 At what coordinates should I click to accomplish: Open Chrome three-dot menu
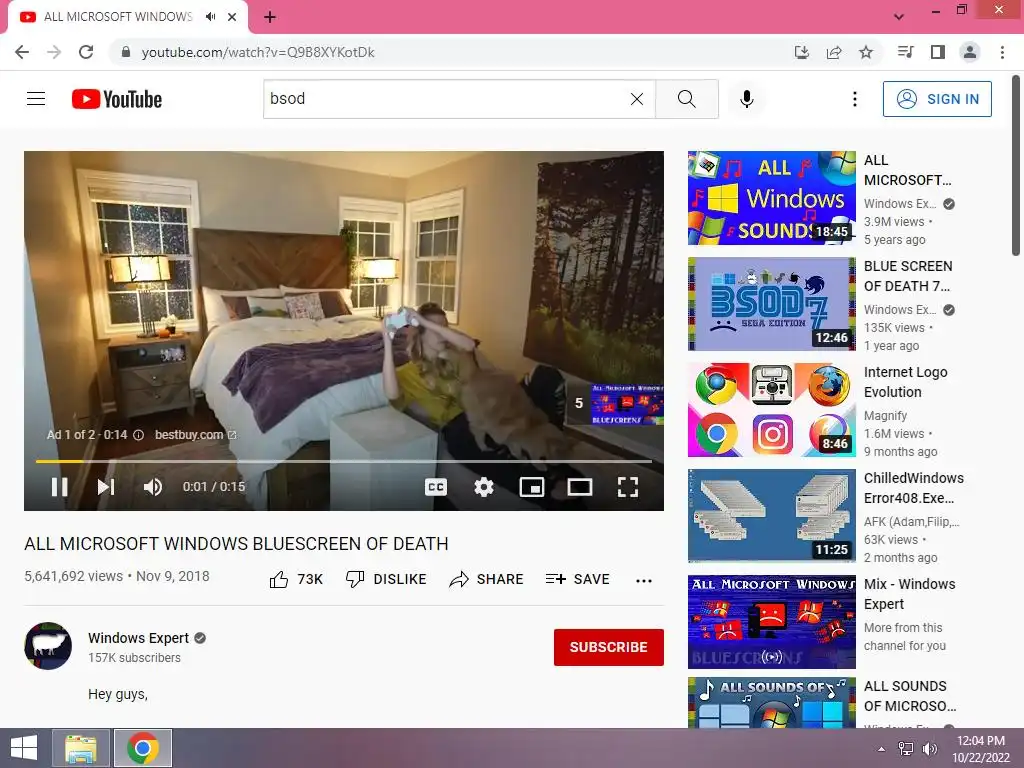1002,52
